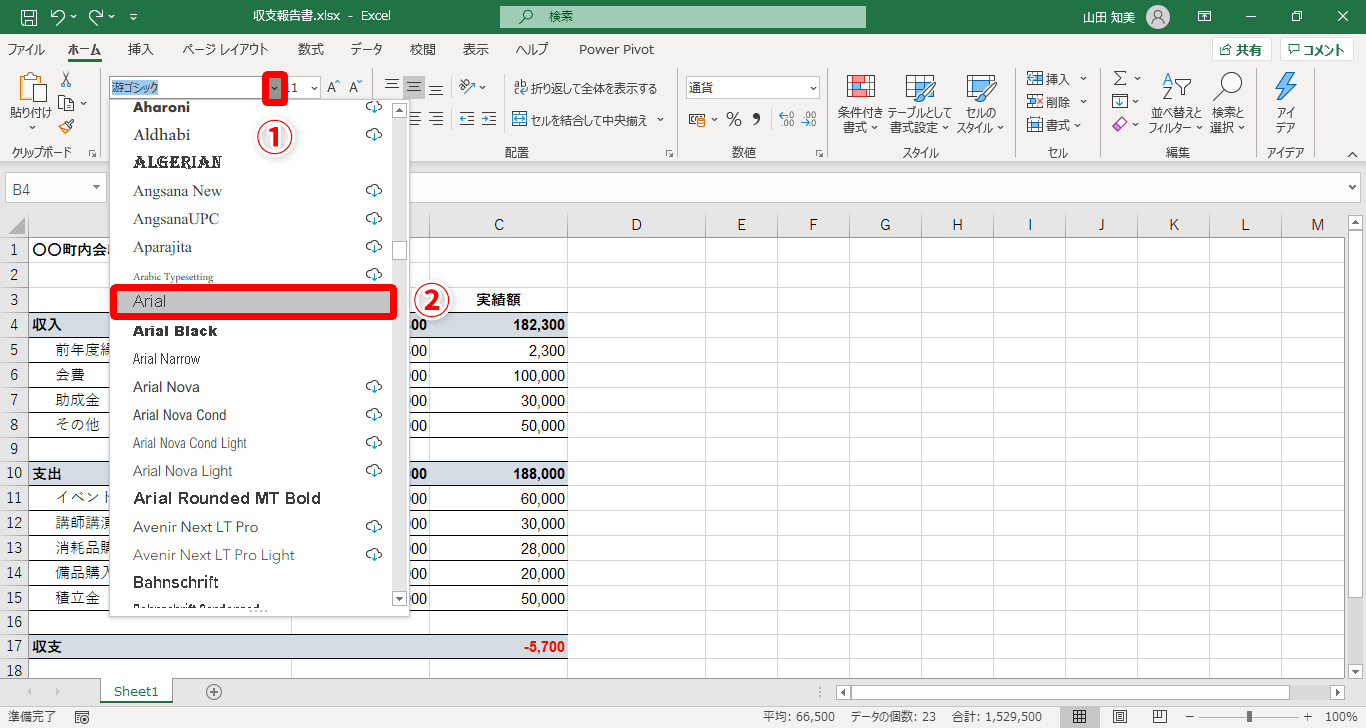Screen dimensions: 1366x728
Task: Open the font name dropdown arrow
Action: tap(275, 88)
